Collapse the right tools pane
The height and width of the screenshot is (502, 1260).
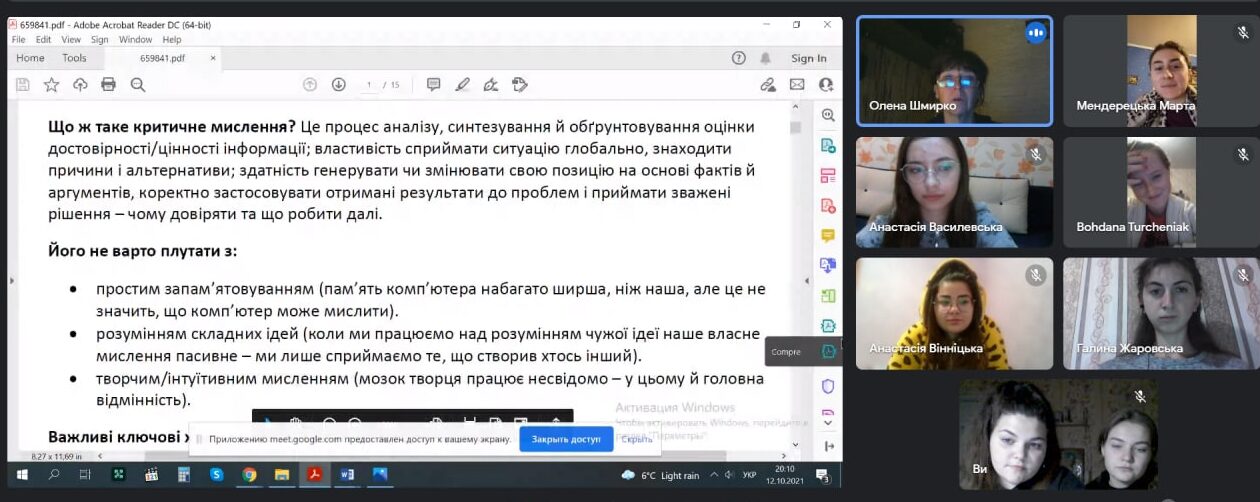pos(828,446)
